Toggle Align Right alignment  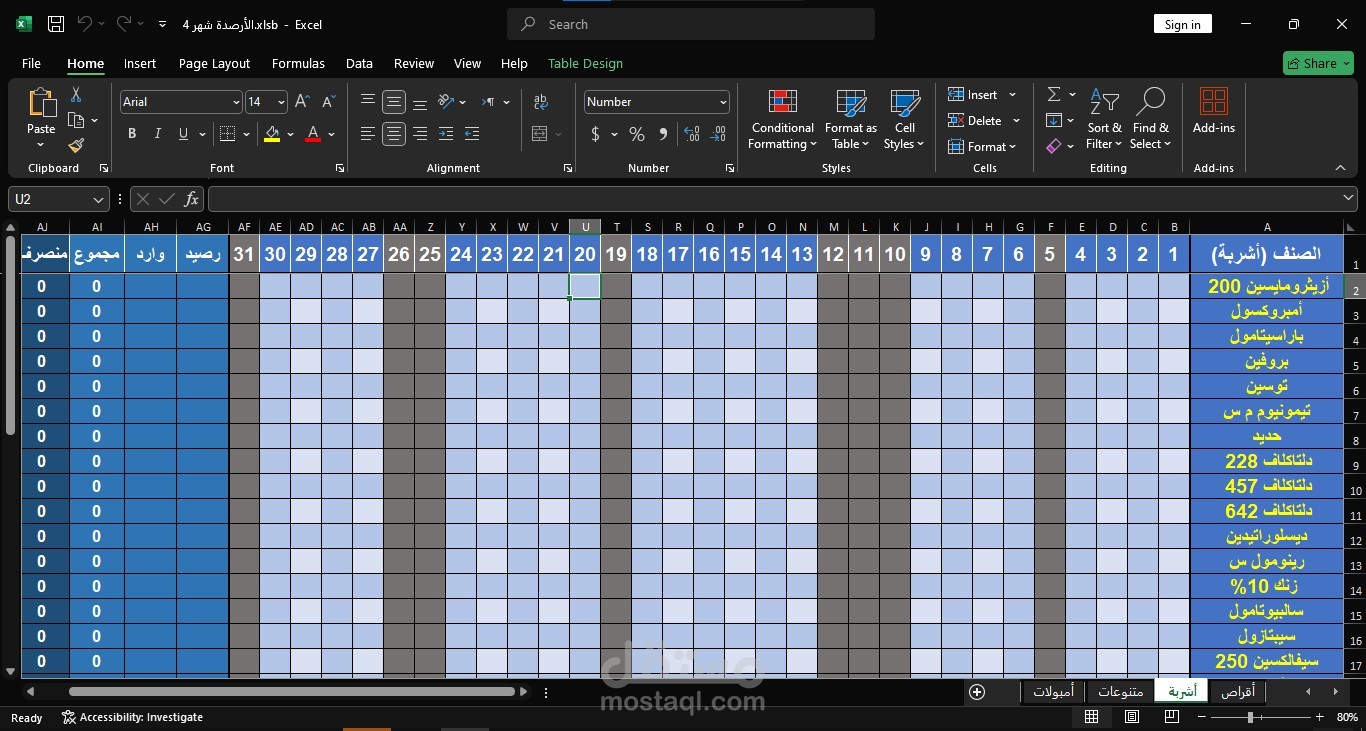pos(420,134)
